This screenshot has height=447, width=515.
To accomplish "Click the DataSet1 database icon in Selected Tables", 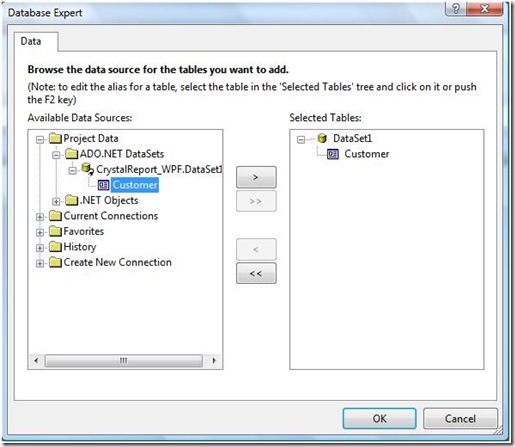I will click(322, 138).
